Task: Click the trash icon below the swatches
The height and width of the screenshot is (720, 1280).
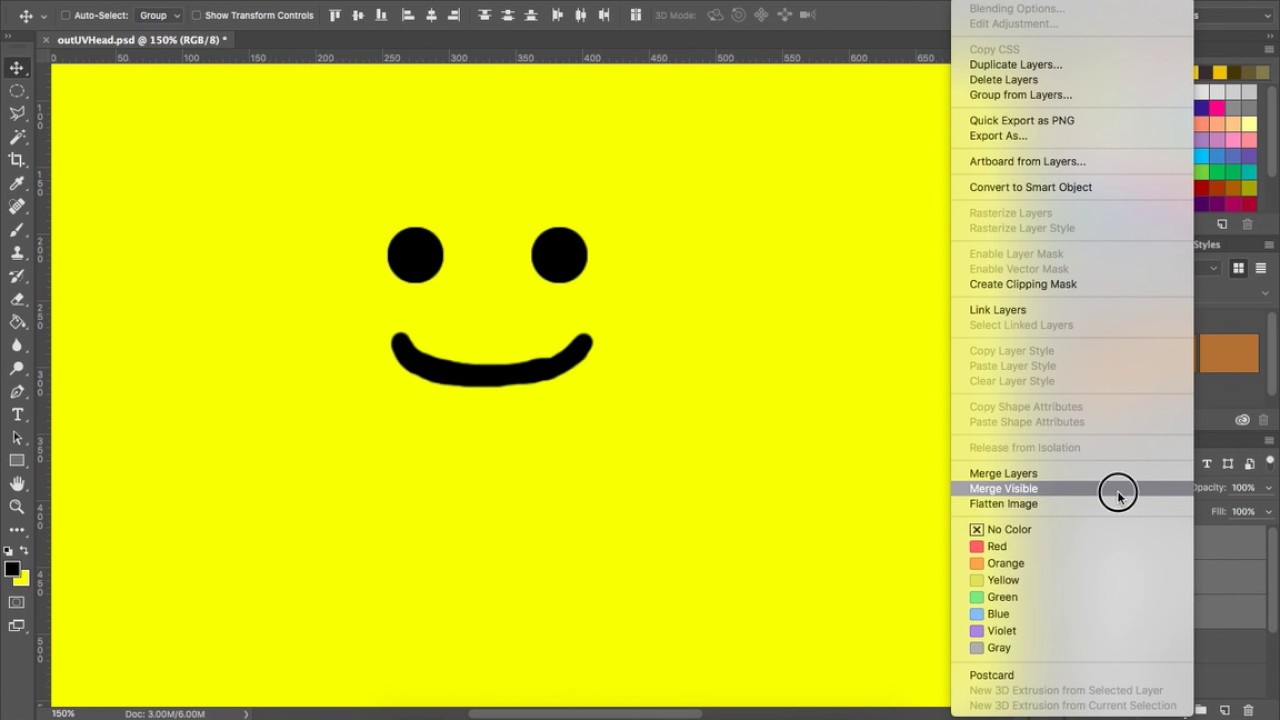Action: click(x=1248, y=225)
